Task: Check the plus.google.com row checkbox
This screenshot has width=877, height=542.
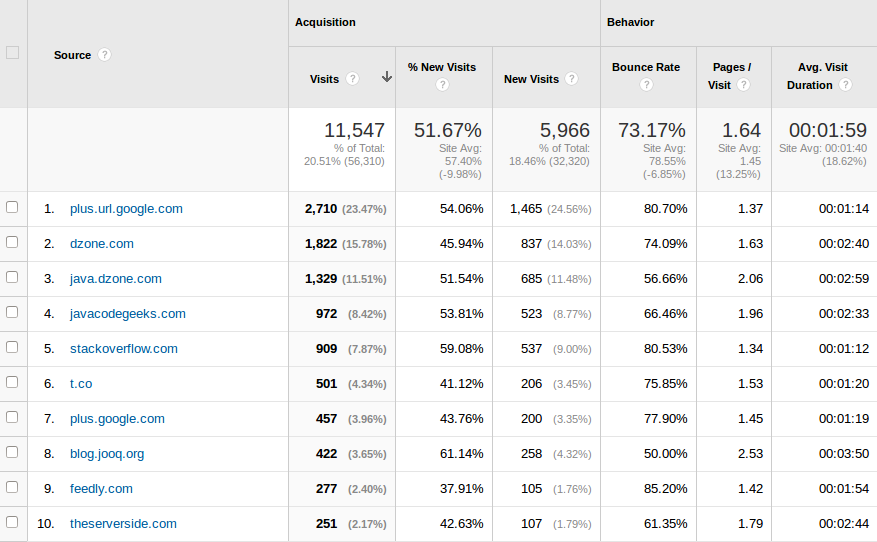Action: click(x=12, y=417)
